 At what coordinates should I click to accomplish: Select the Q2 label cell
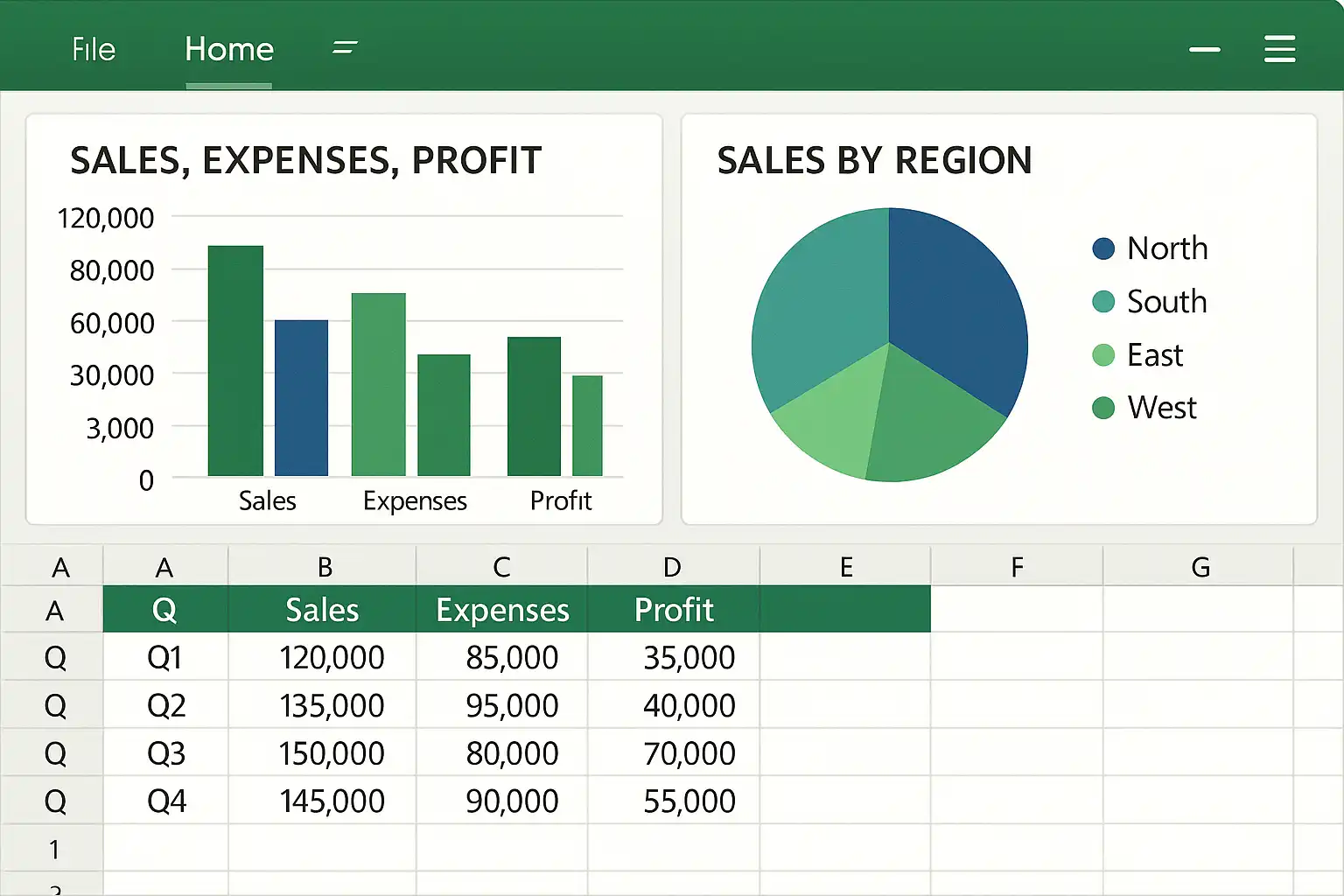click(x=165, y=705)
